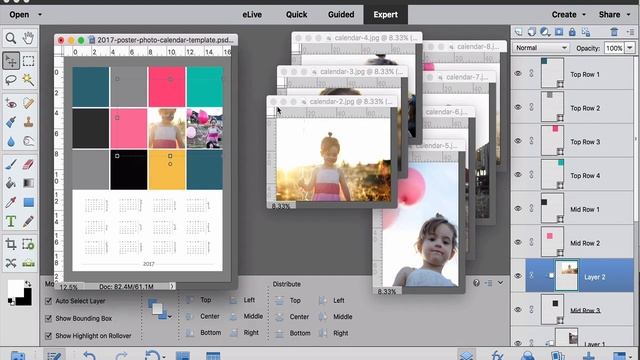The height and width of the screenshot is (360, 640).
Task: Select the Sponge tool
Action: tap(28, 141)
